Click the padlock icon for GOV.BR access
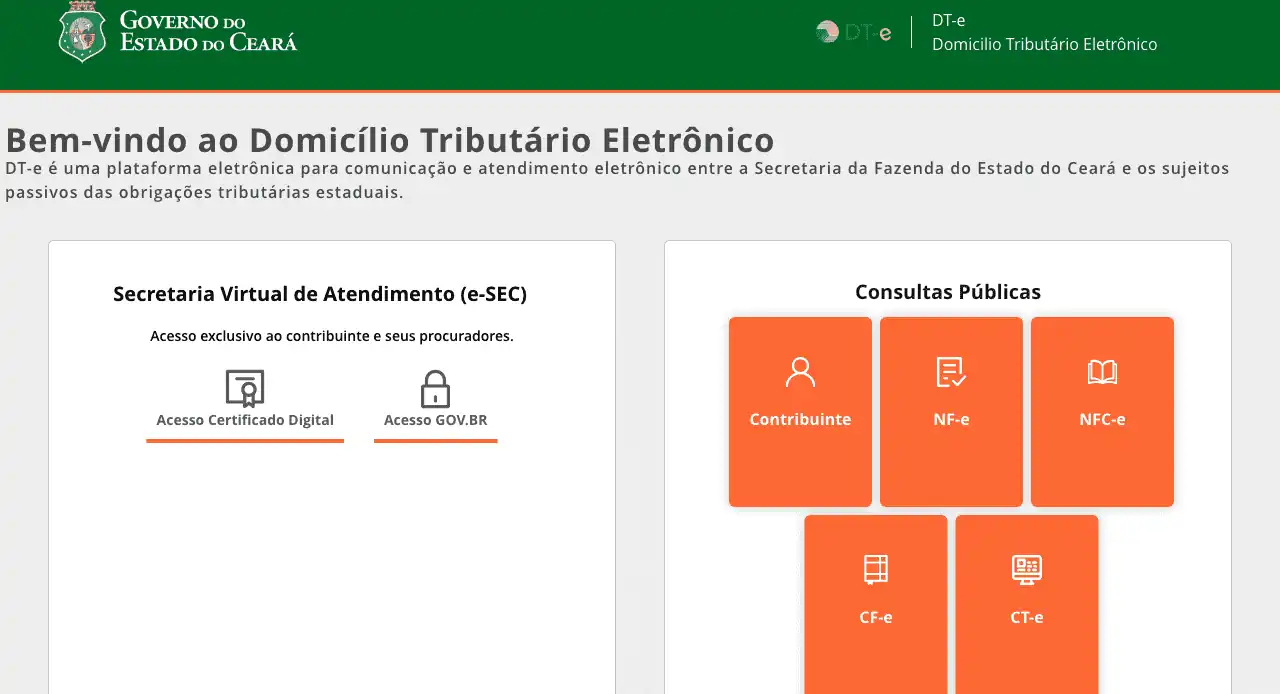The height and width of the screenshot is (694, 1280). point(435,389)
